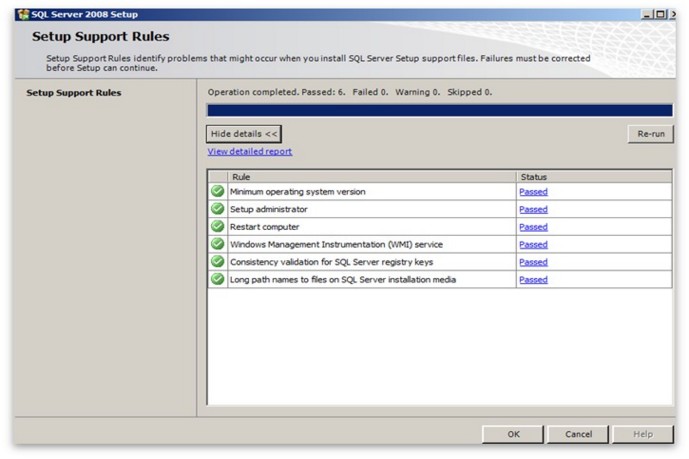The height and width of the screenshot is (459, 689).
Task: Click the Help button
Action: tap(643, 434)
